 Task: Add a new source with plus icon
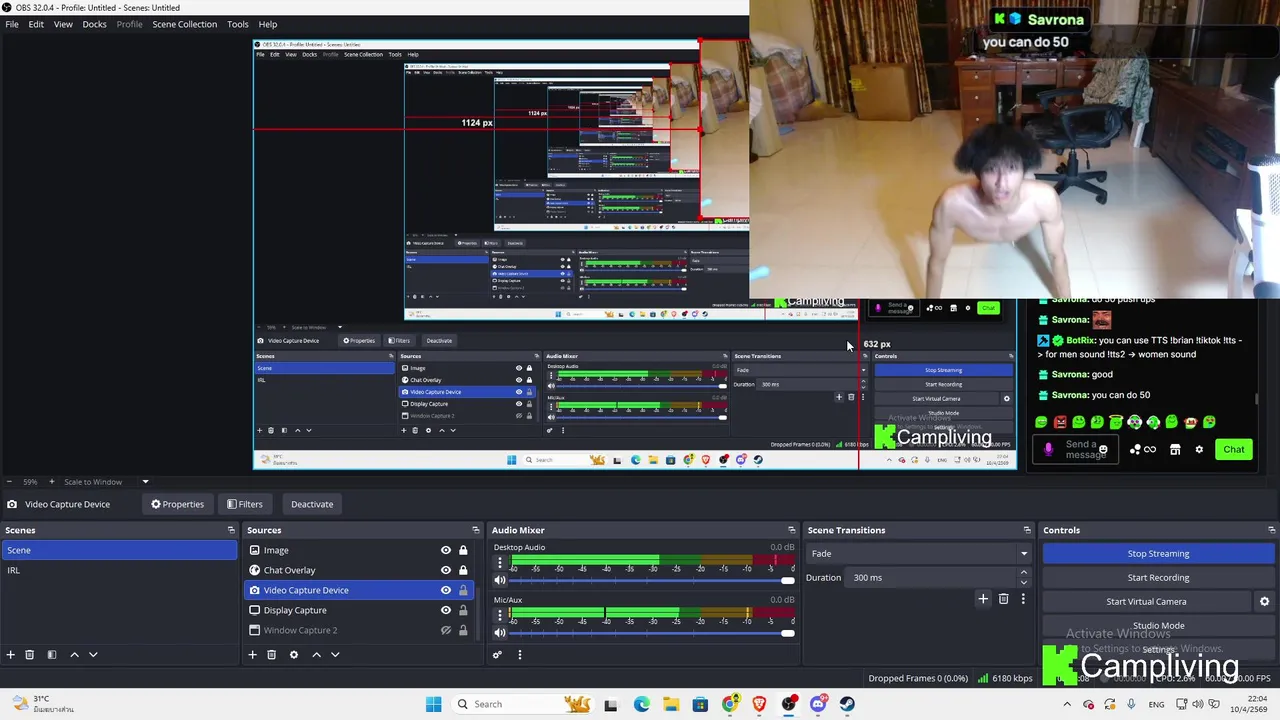pos(252,655)
